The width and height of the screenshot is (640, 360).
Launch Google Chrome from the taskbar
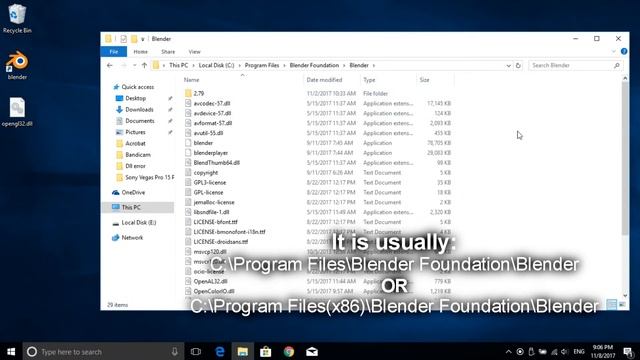pos(289,351)
